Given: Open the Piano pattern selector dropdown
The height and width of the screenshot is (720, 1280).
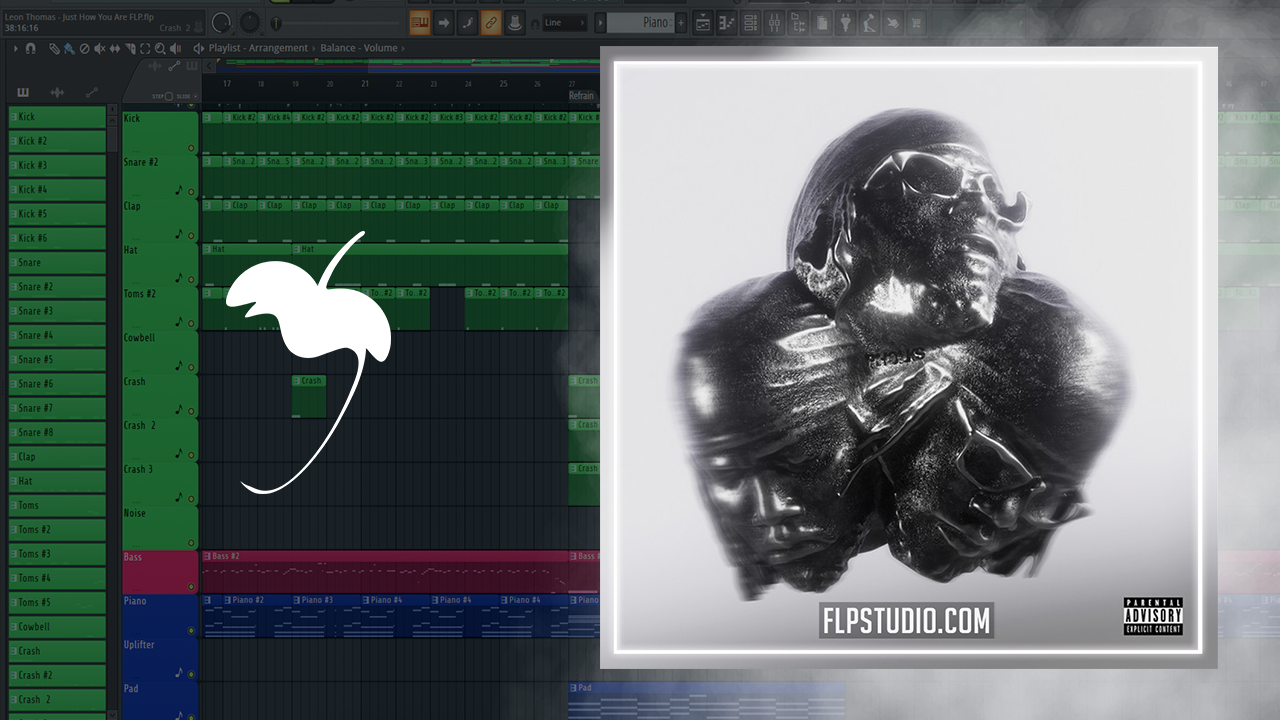Looking at the screenshot, I should (640, 22).
